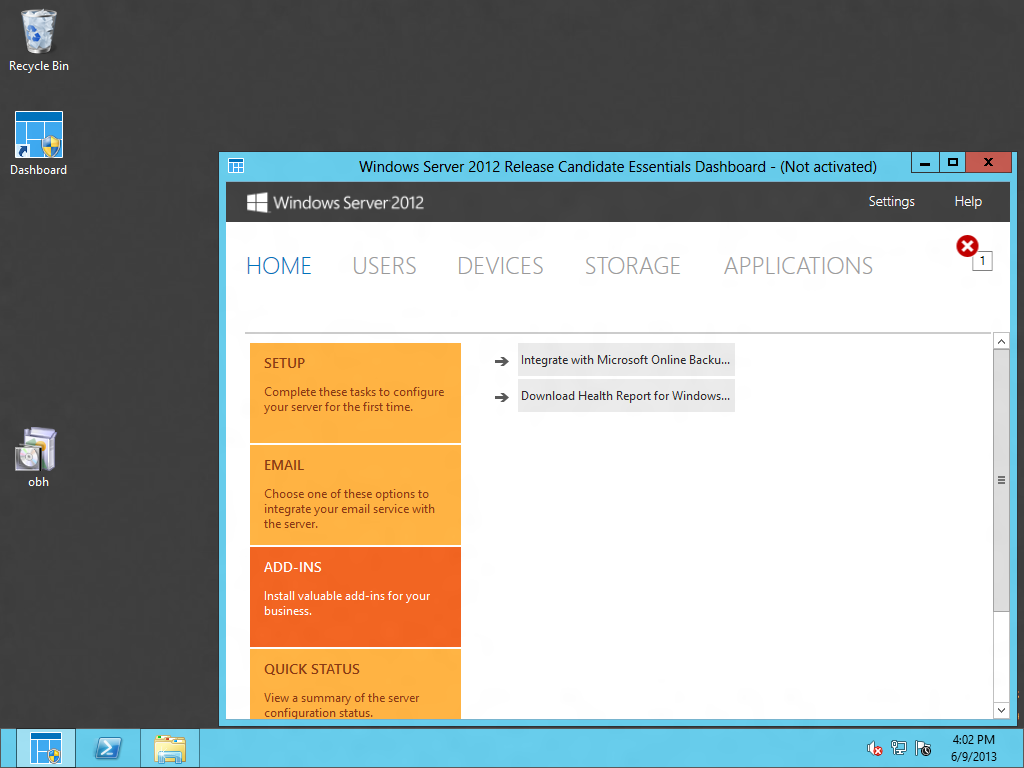This screenshot has width=1024, height=768.
Task: Click the Dashboard window title bar icon
Action: [236, 166]
